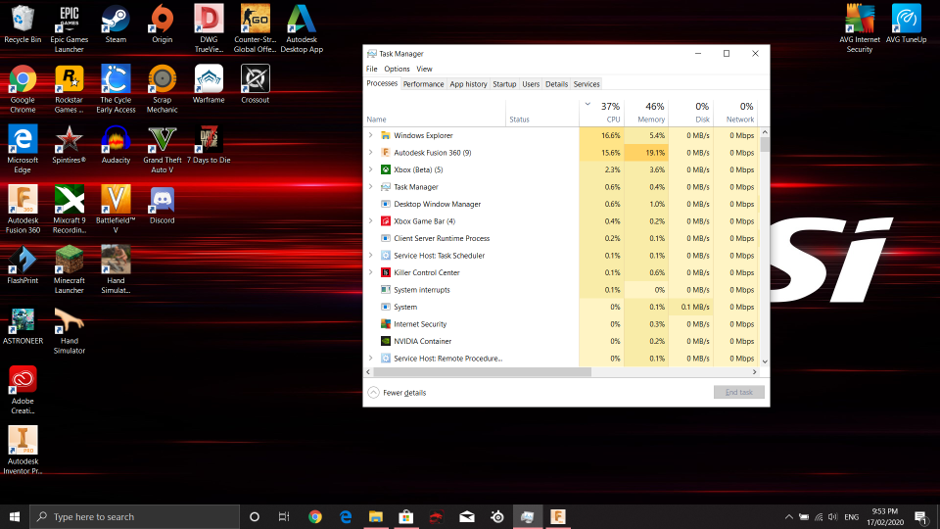940x529 pixels.
Task: Click the vertical scrollbar down arrow
Action: tap(765, 362)
